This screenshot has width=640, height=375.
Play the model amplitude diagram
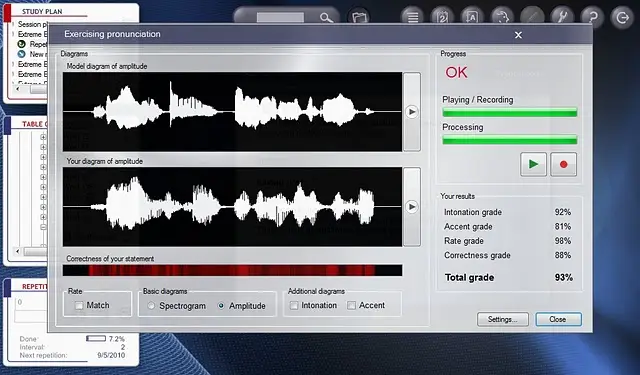pyautogui.click(x=412, y=112)
